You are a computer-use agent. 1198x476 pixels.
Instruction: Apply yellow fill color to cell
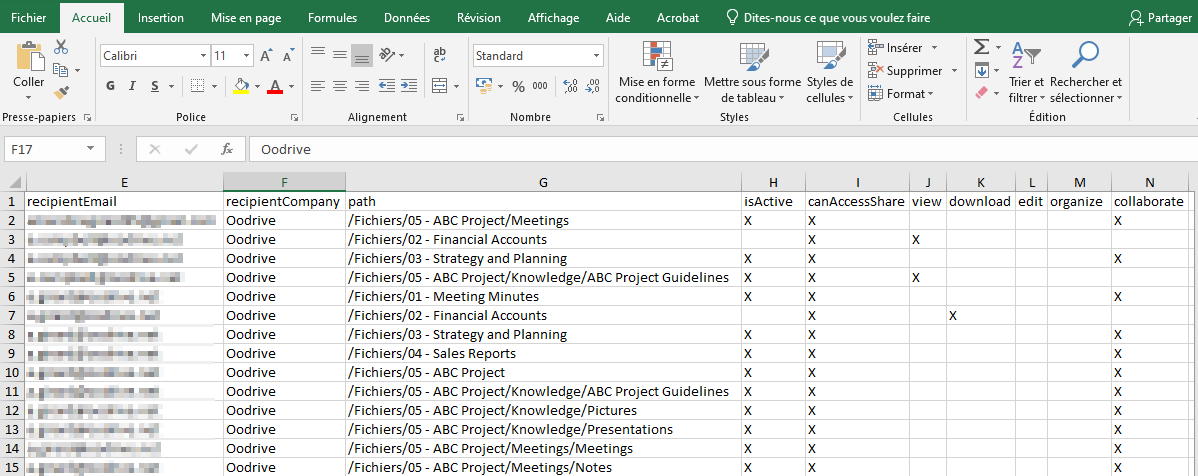click(x=241, y=86)
